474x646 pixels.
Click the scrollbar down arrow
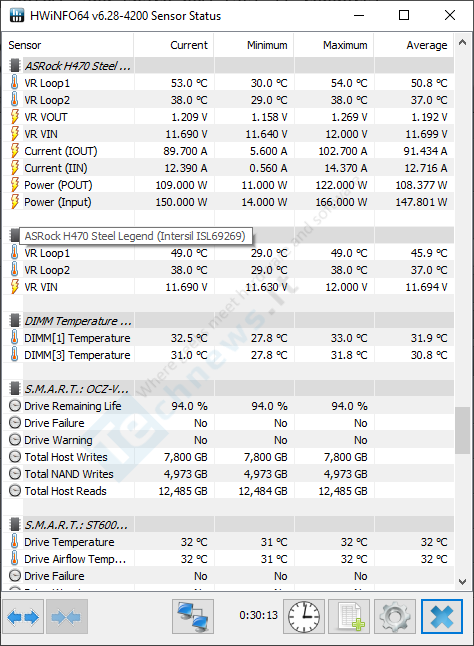coord(462,582)
